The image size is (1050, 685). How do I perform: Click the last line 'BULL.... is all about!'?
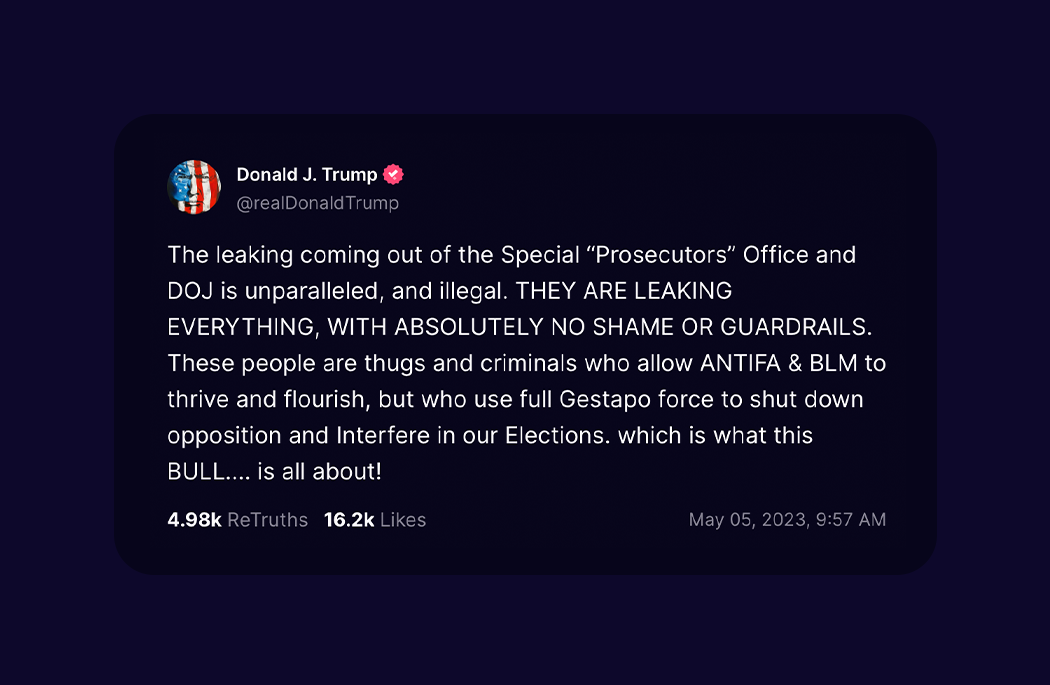[x=275, y=472]
